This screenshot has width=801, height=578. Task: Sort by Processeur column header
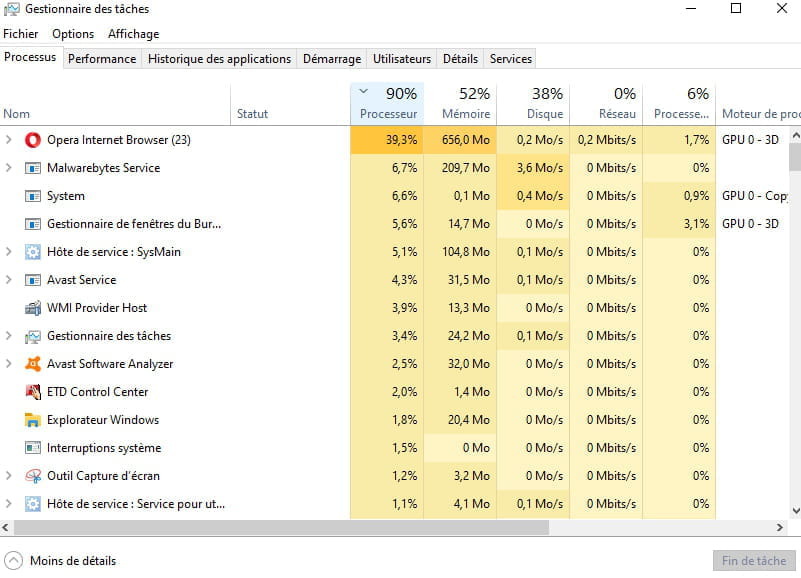pos(387,104)
